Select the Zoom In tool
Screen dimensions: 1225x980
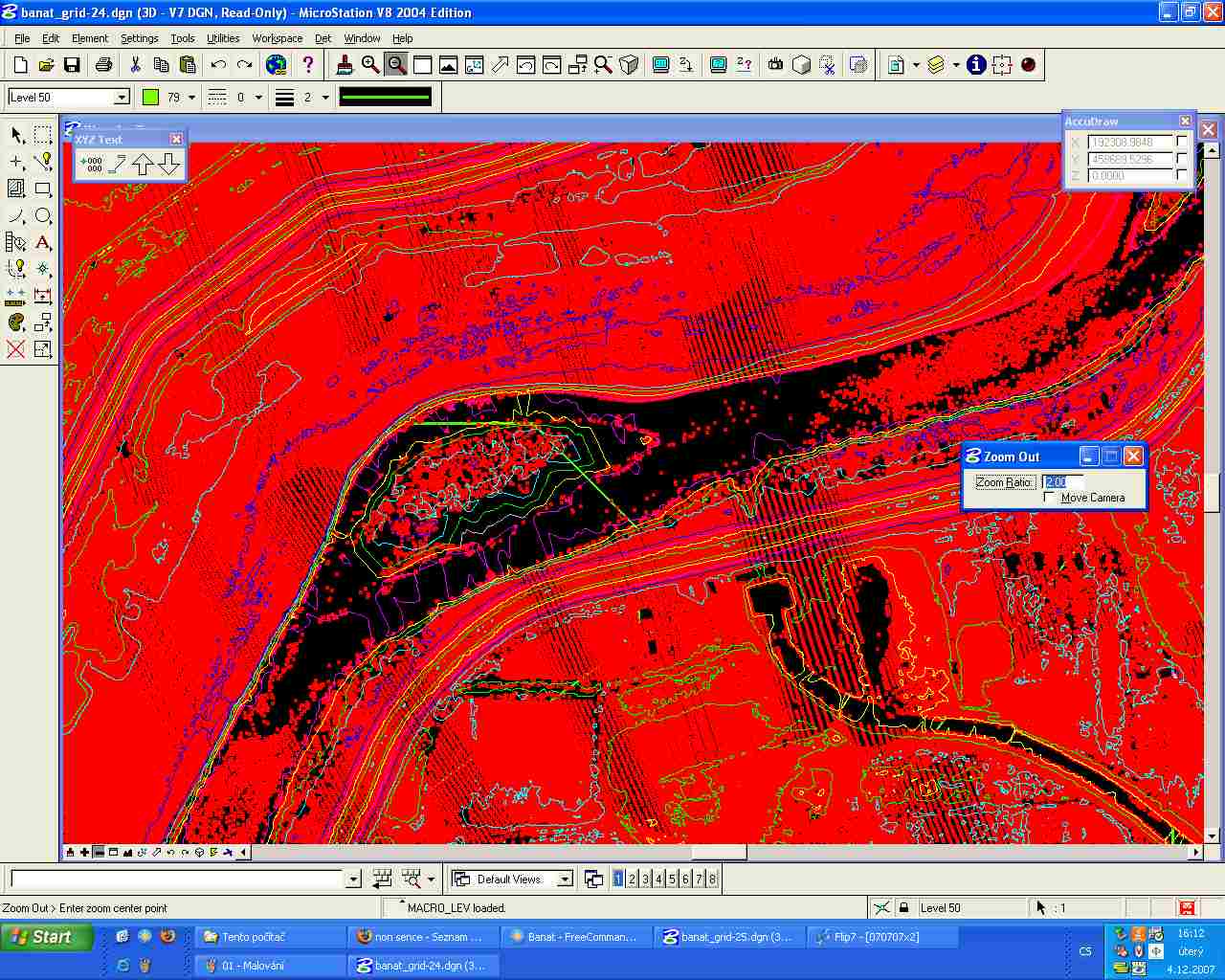[x=370, y=65]
